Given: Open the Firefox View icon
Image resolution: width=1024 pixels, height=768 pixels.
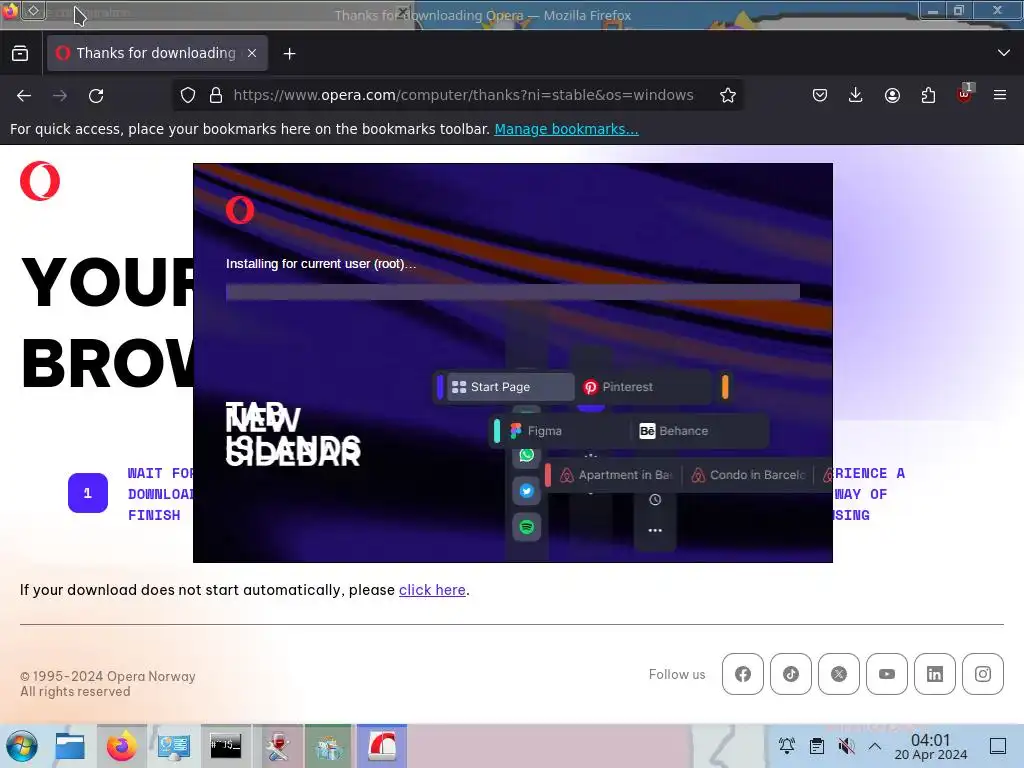Looking at the screenshot, I should coord(20,53).
